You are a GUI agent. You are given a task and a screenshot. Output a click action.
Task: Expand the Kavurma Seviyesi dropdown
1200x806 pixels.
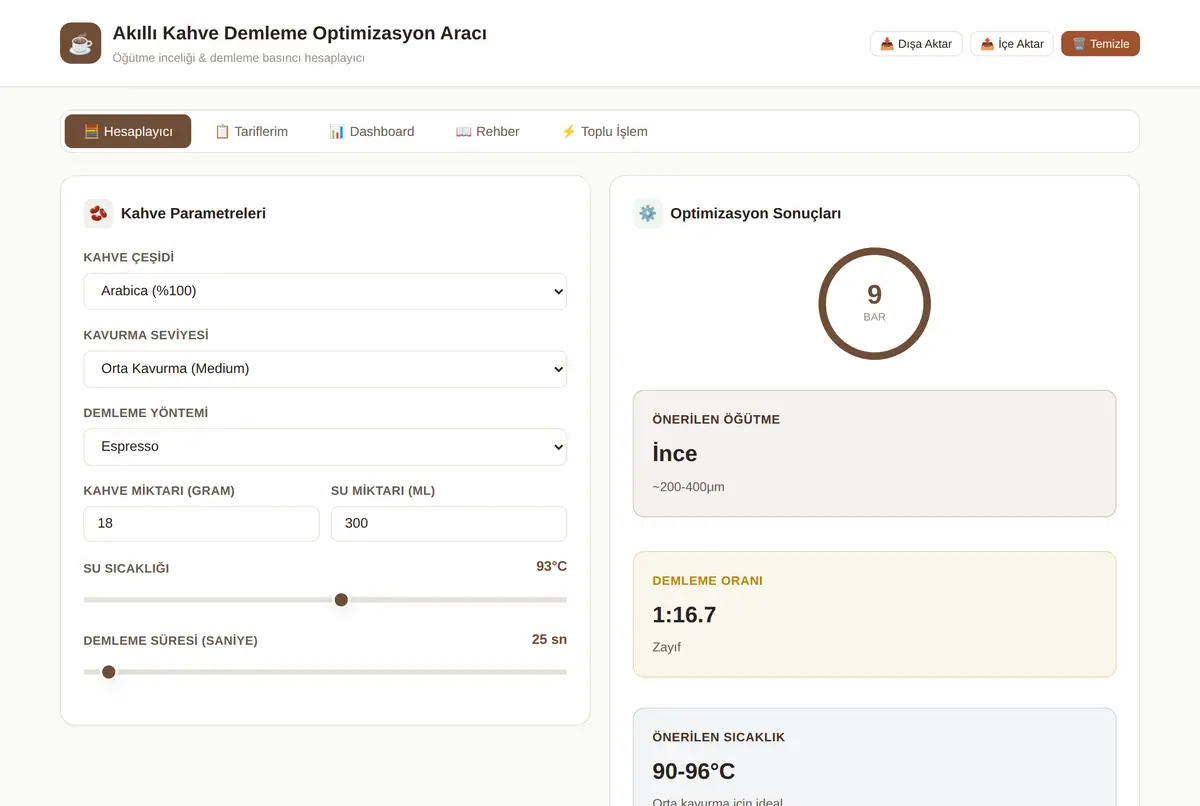pyautogui.click(x=325, y=368)
